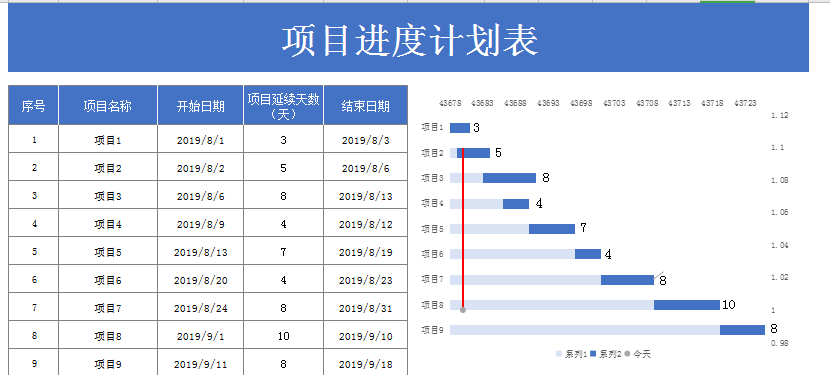Click duration cell 3 in 项目1 row
The image size is (830, 375).
click(284, 140)
